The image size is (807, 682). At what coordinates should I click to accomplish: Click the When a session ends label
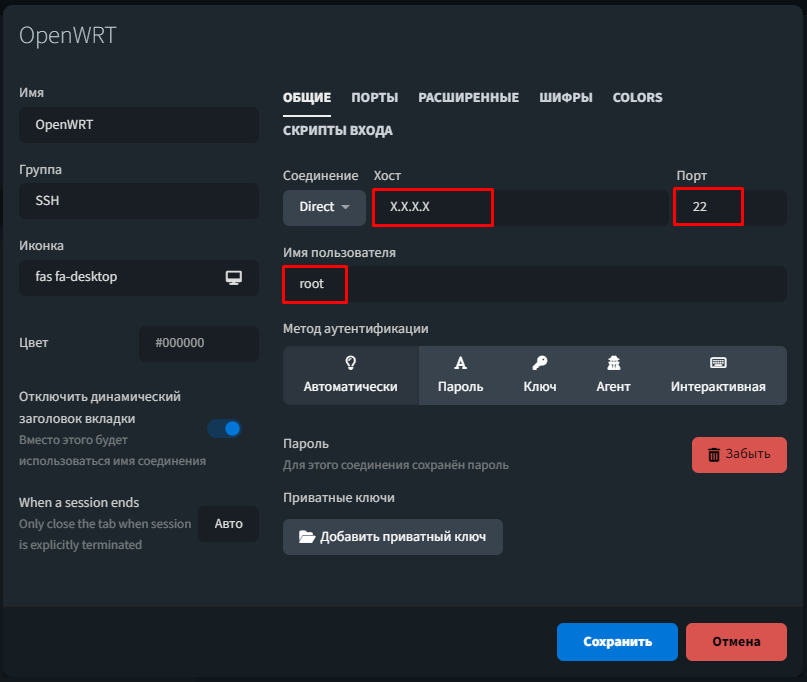point(79,502)
